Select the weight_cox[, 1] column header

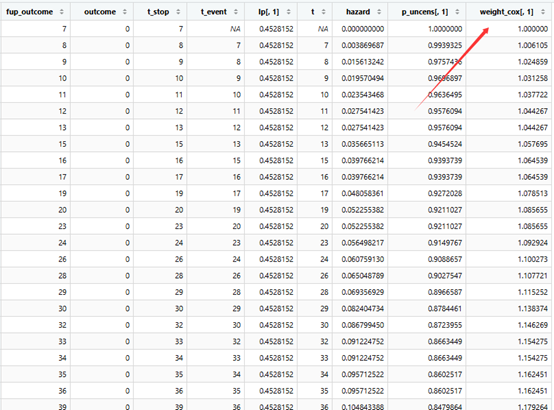point(506,12)
